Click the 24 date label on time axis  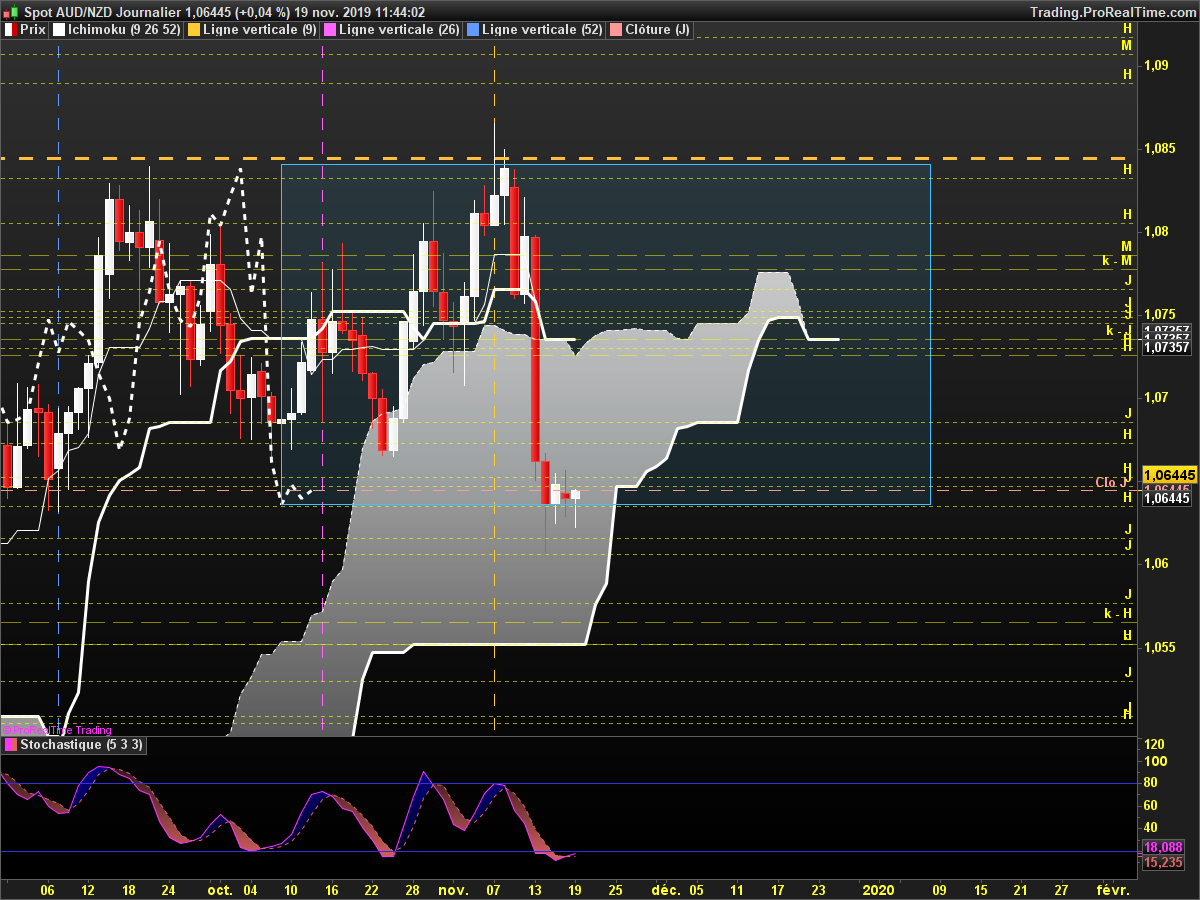tap(169, 889)
